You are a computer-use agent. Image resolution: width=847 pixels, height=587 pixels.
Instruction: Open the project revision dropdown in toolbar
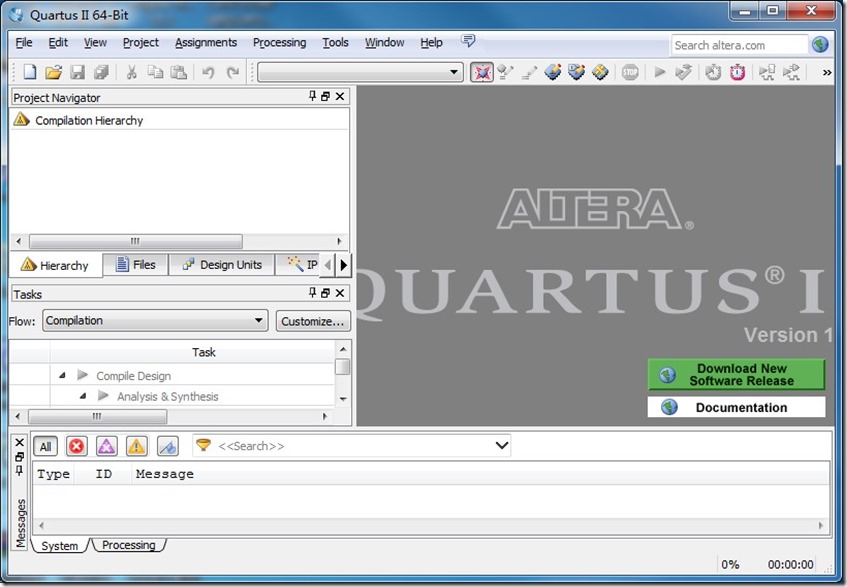[360, 72]
